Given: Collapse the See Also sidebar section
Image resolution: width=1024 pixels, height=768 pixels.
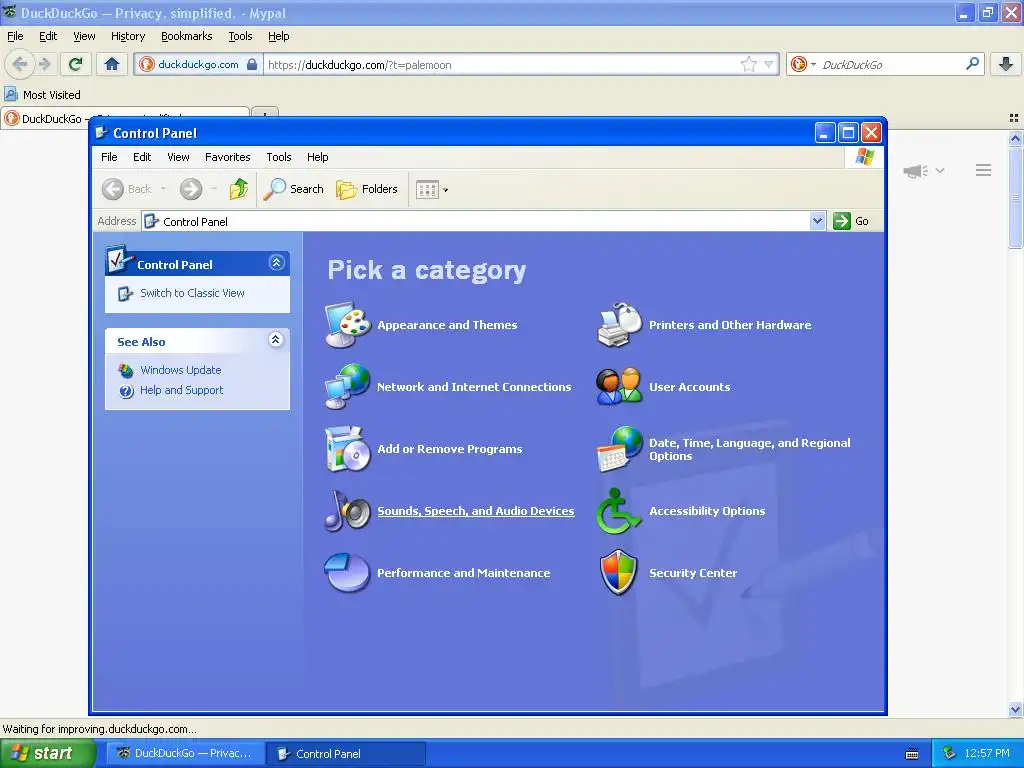Looking at the screenshot, I should coord(276,340).
